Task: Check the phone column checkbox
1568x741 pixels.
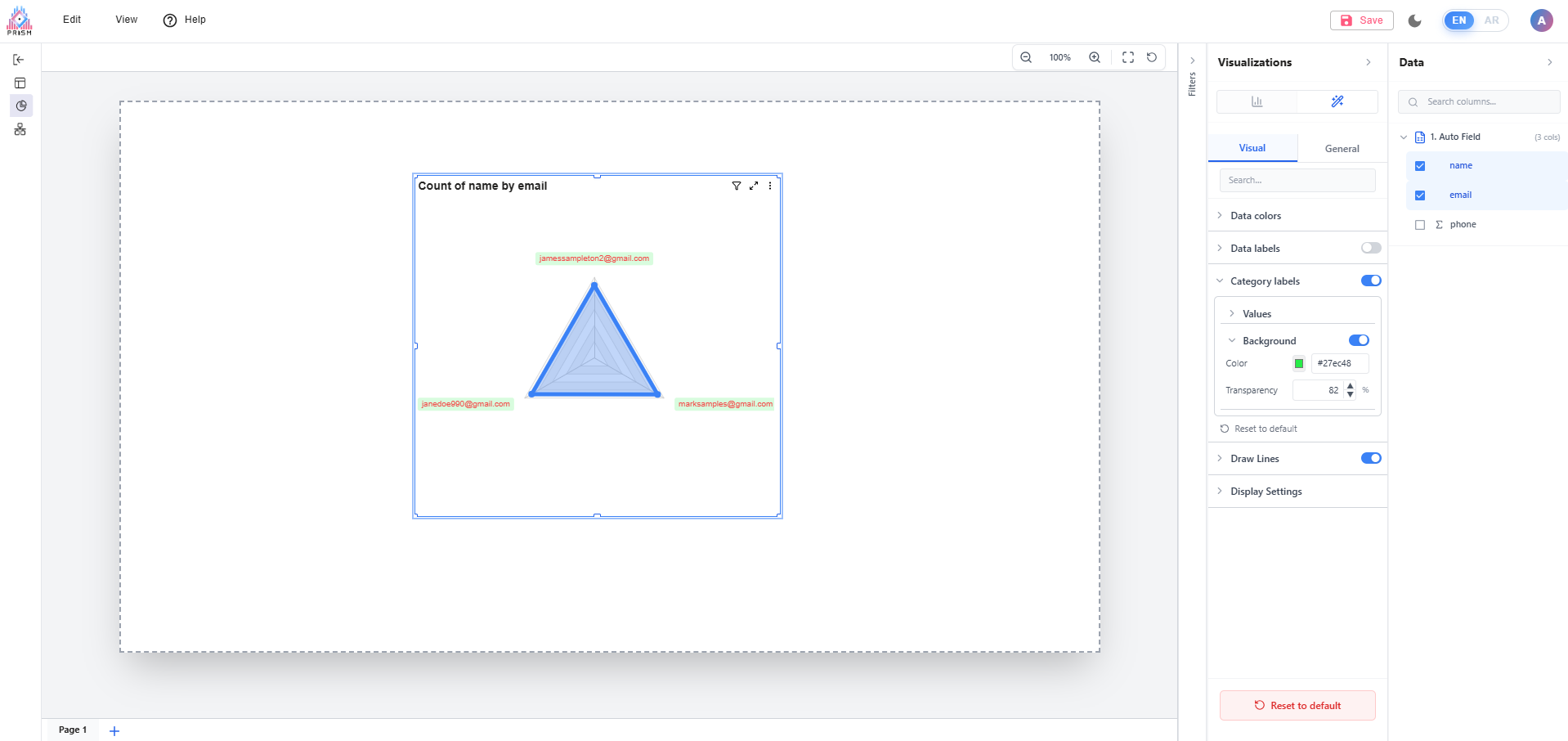Action: point(1420,225)
